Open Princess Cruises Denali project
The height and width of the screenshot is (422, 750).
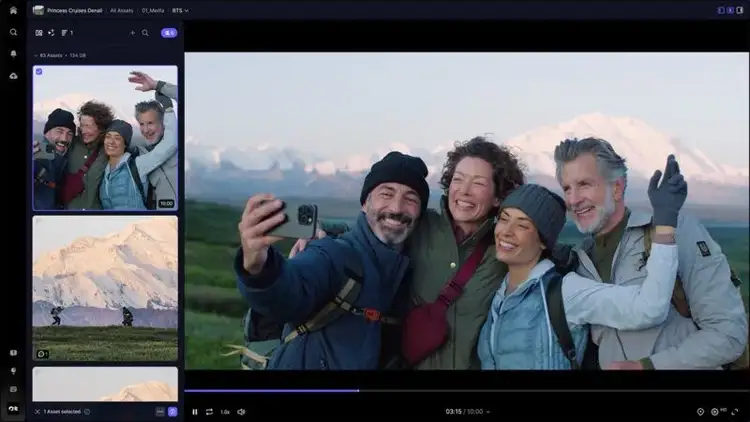[75, 10]
